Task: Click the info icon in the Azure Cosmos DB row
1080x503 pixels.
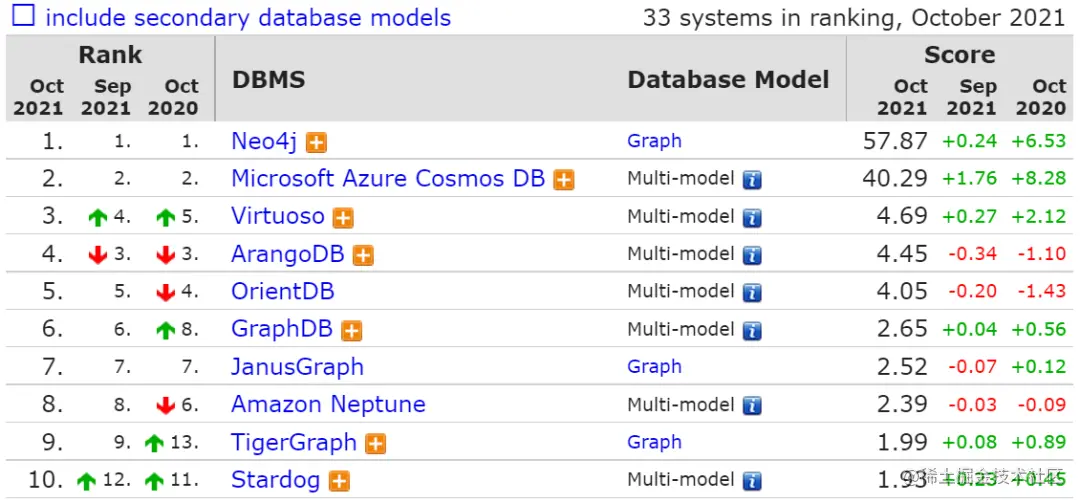Action: point(752,180)
